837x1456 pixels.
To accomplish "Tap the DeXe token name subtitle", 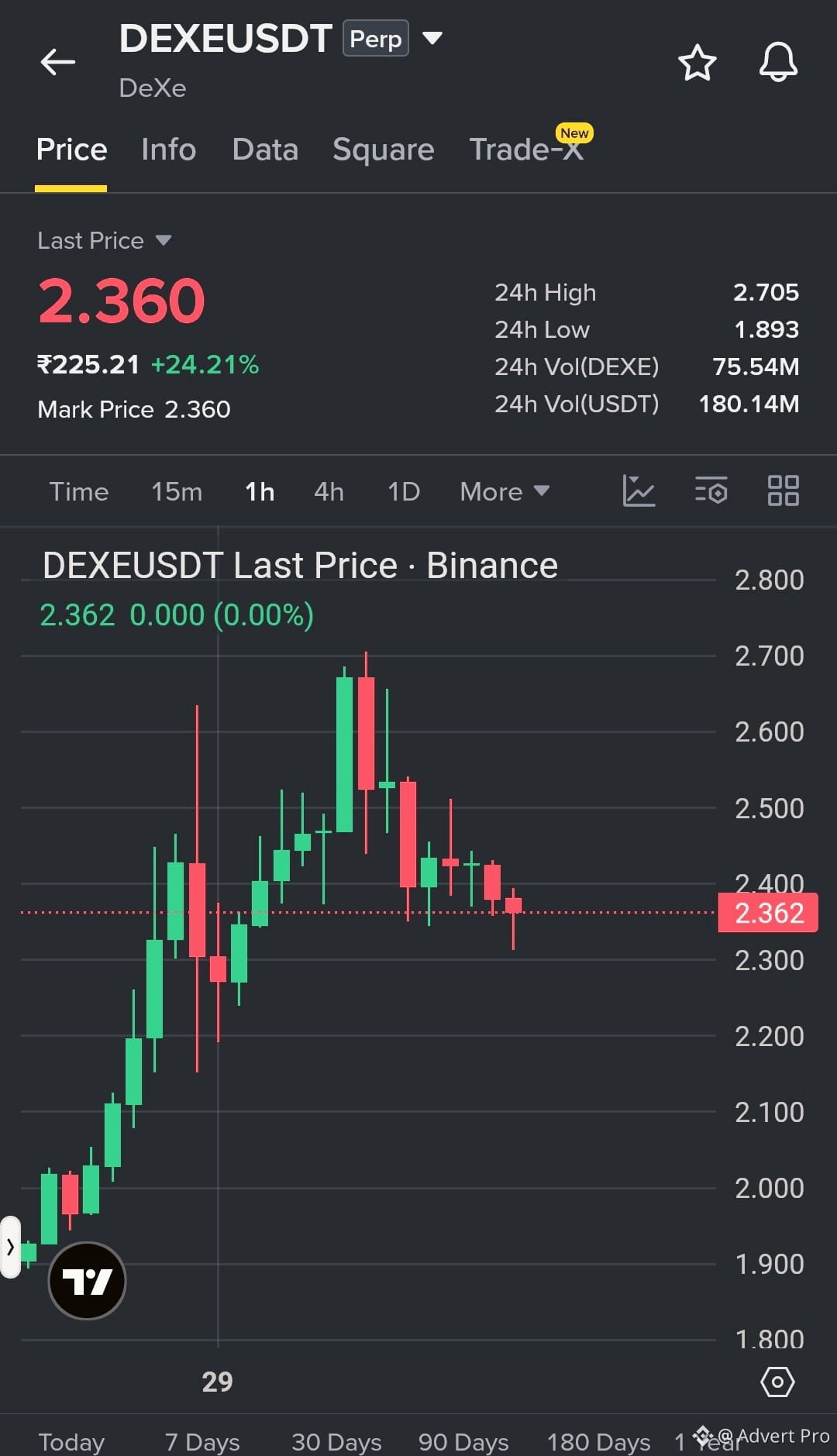I will [153, 88].
